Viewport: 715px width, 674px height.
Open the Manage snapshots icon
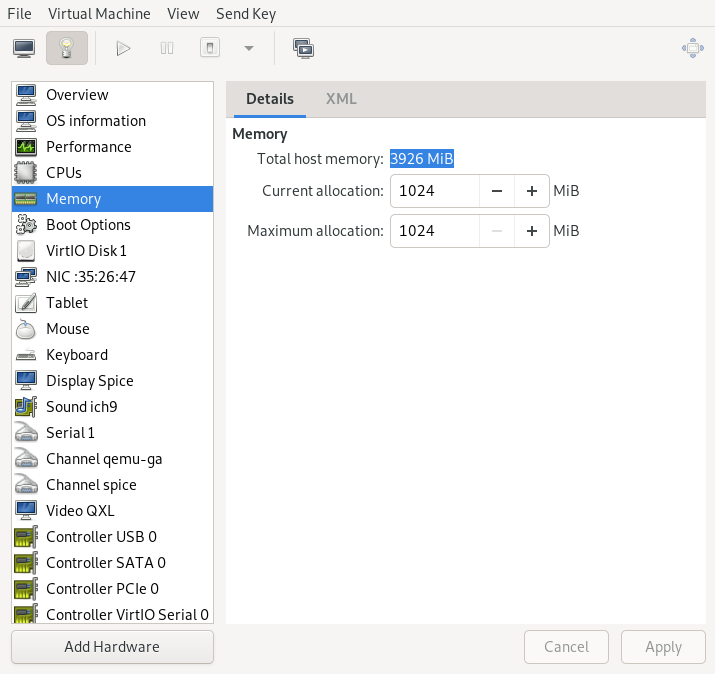tap(303, 48)
